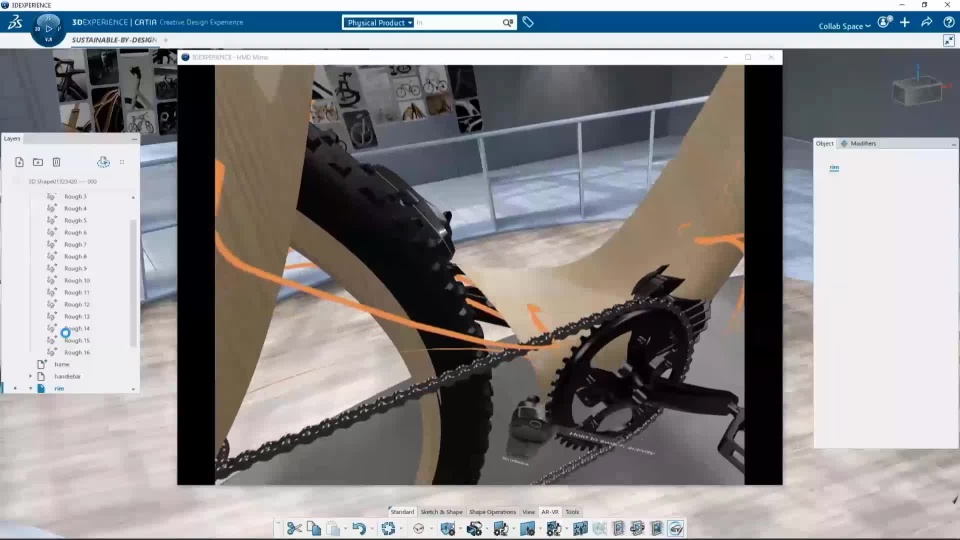The height and width of the screenshot is (540, 960).
Task: Open the dropdown arrow next to Update icon
Action: coord(401,528)
